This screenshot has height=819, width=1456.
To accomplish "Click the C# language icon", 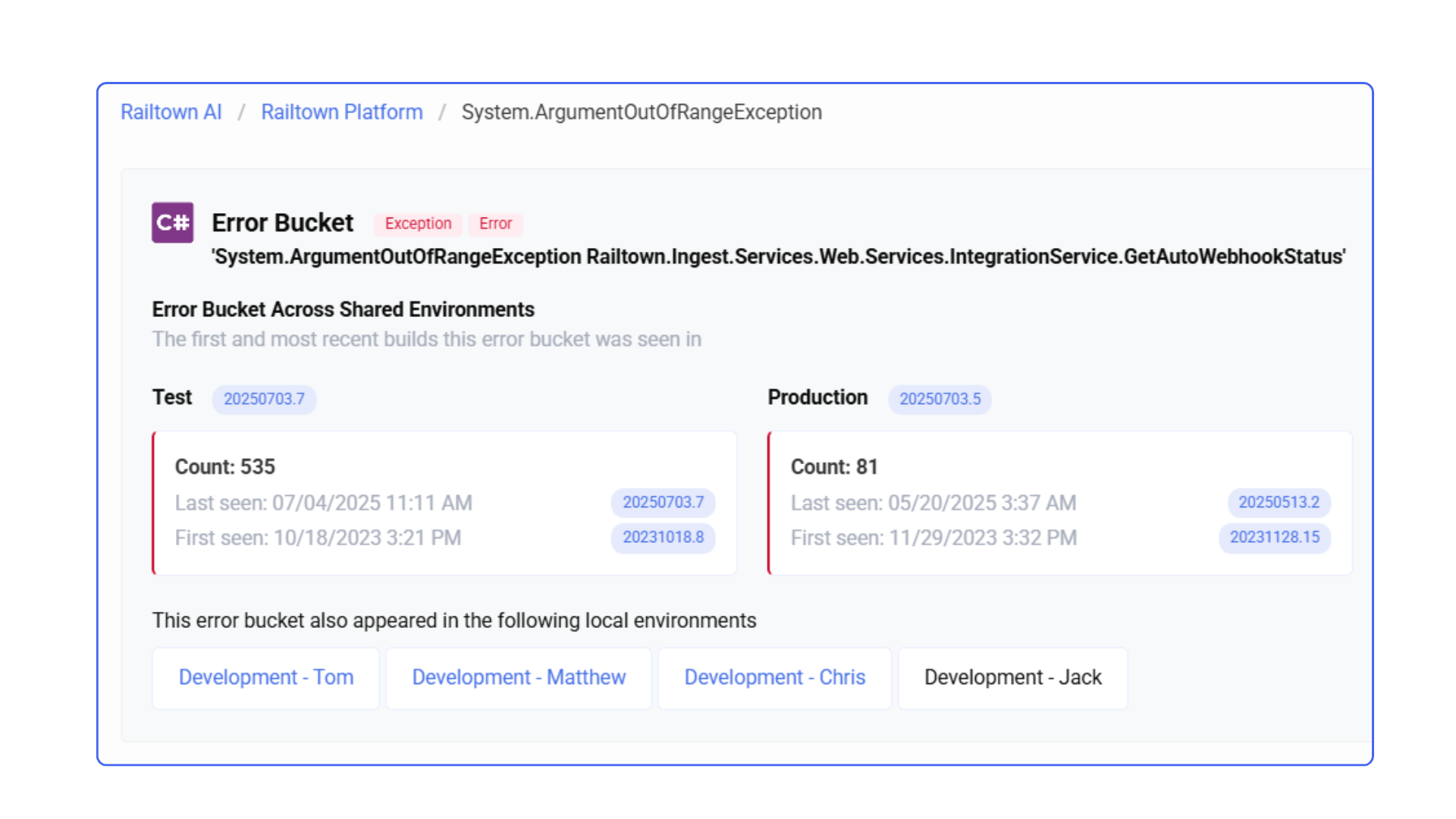I will point(172,222).
